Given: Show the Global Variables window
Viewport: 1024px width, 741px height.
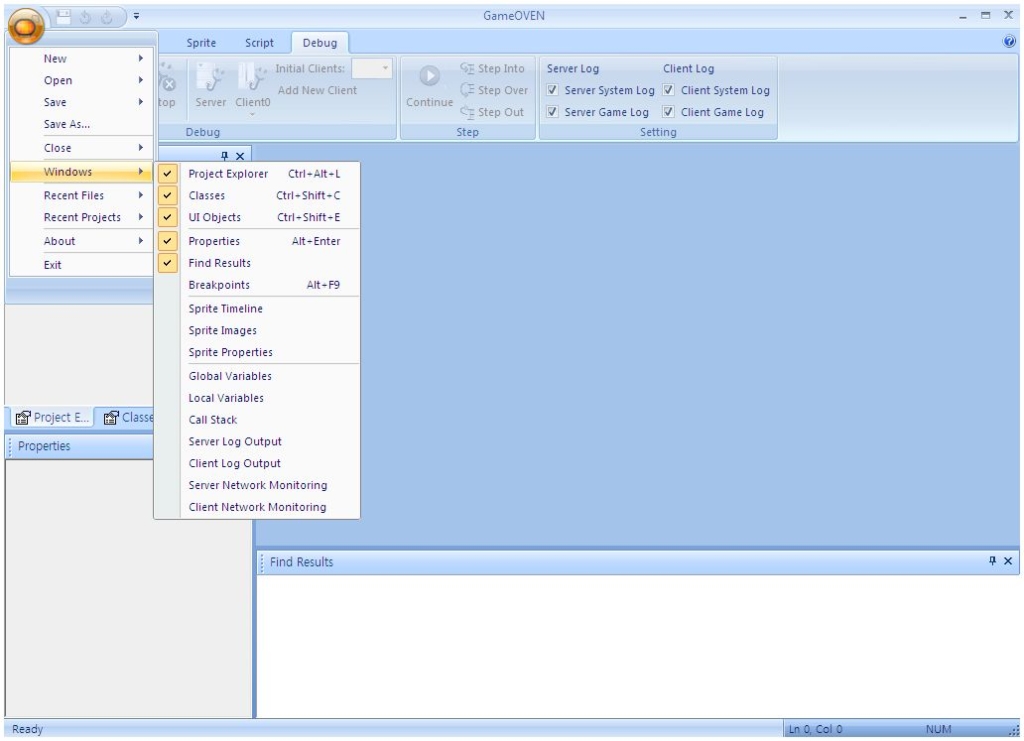Looking at the screenshot, I should [257, 376].
